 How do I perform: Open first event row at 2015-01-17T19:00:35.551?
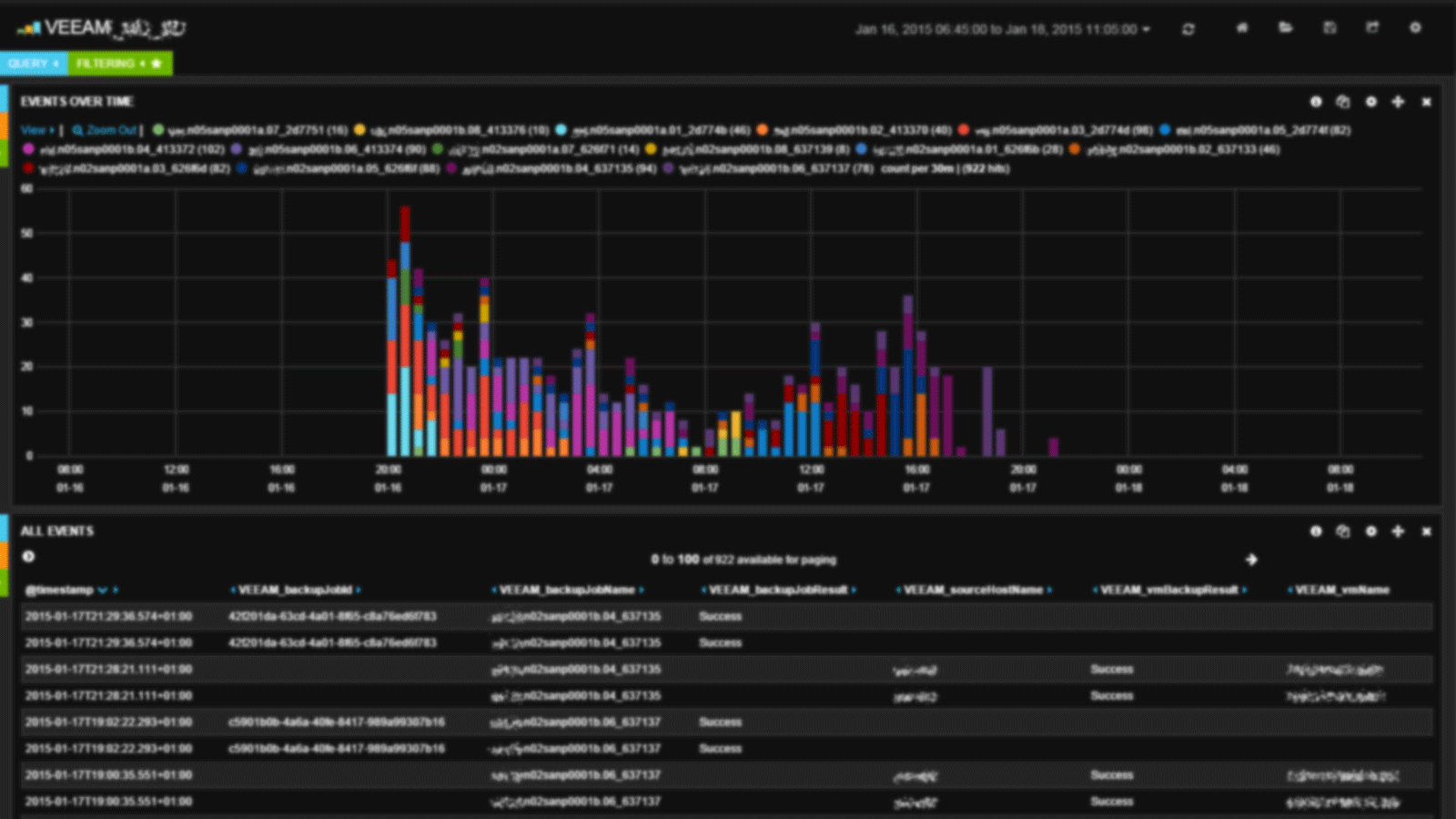coord(726,775)
